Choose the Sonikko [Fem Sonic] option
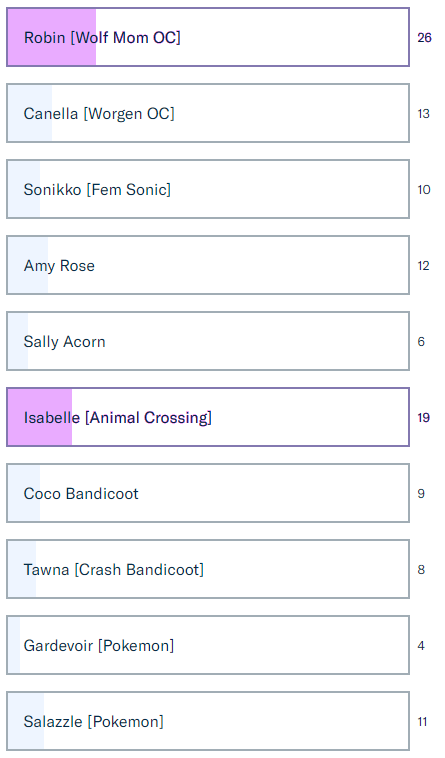 (x=208, y=189)
